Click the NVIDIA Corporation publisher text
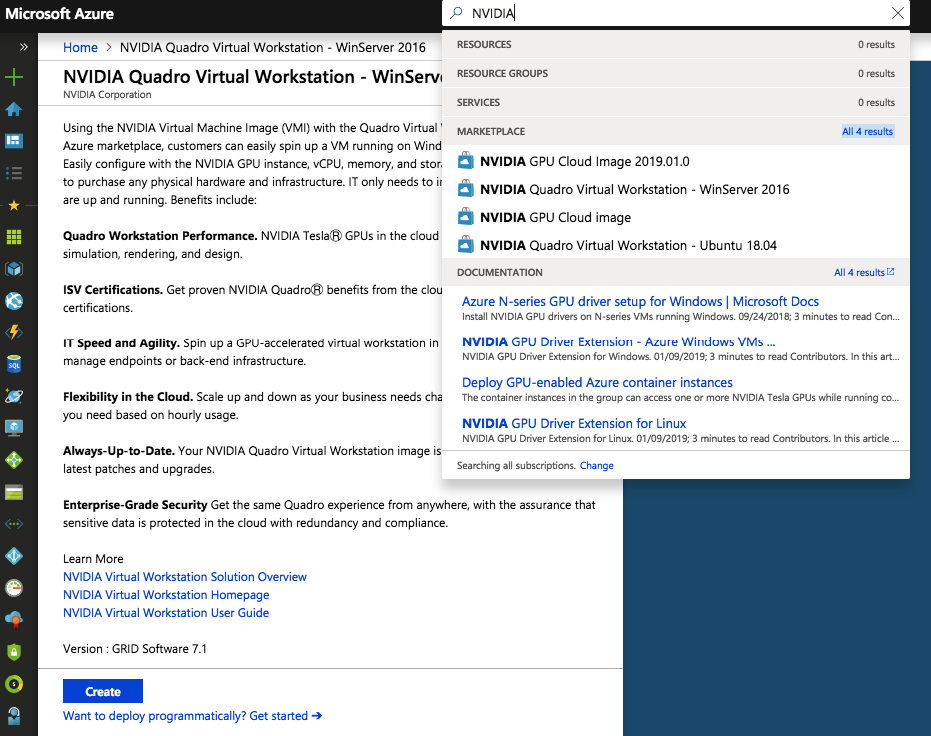The width and height of the screenshot is (931, 736). click(107, 95)
